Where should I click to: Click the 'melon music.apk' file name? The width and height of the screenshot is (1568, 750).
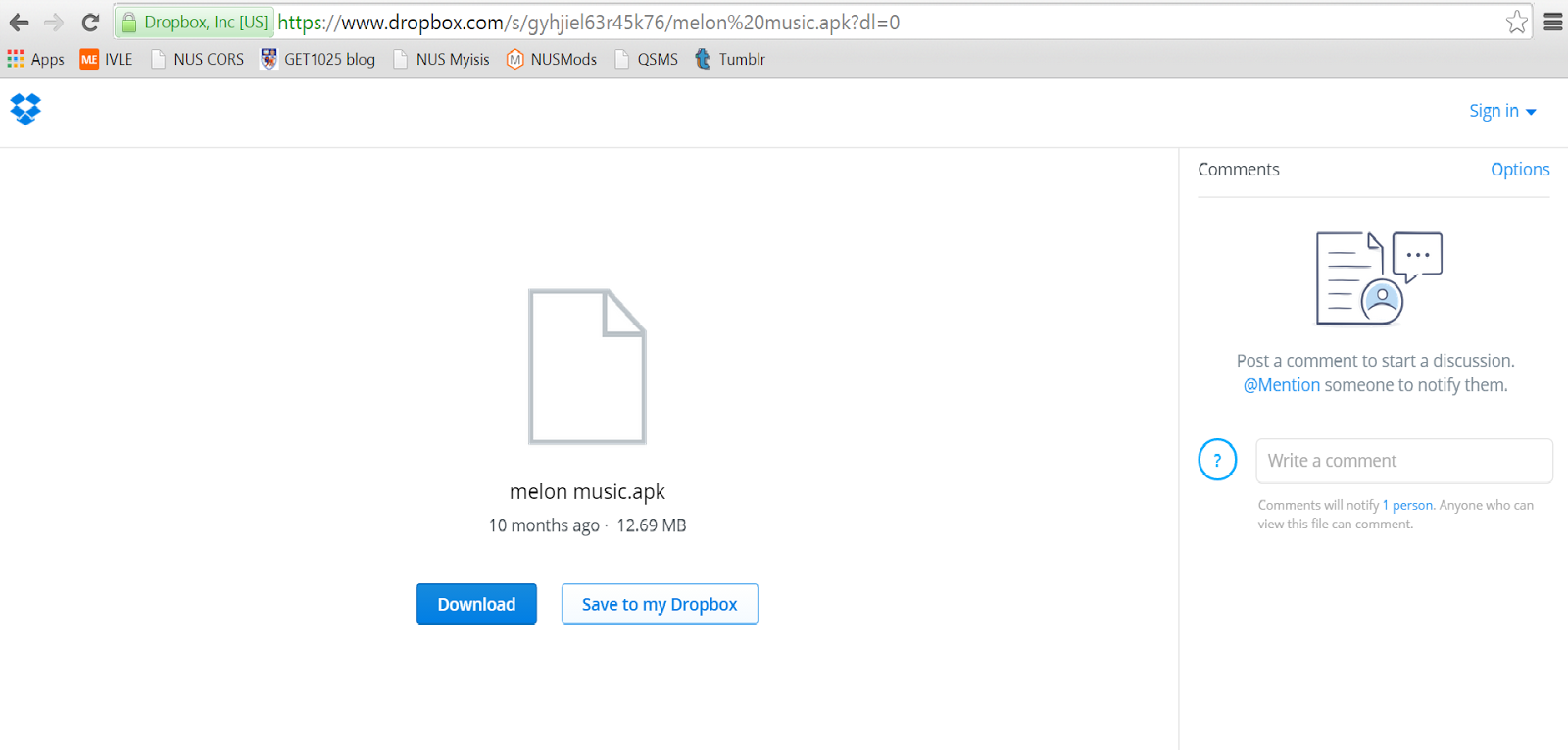pyautogui.click(x=587, y=491)
